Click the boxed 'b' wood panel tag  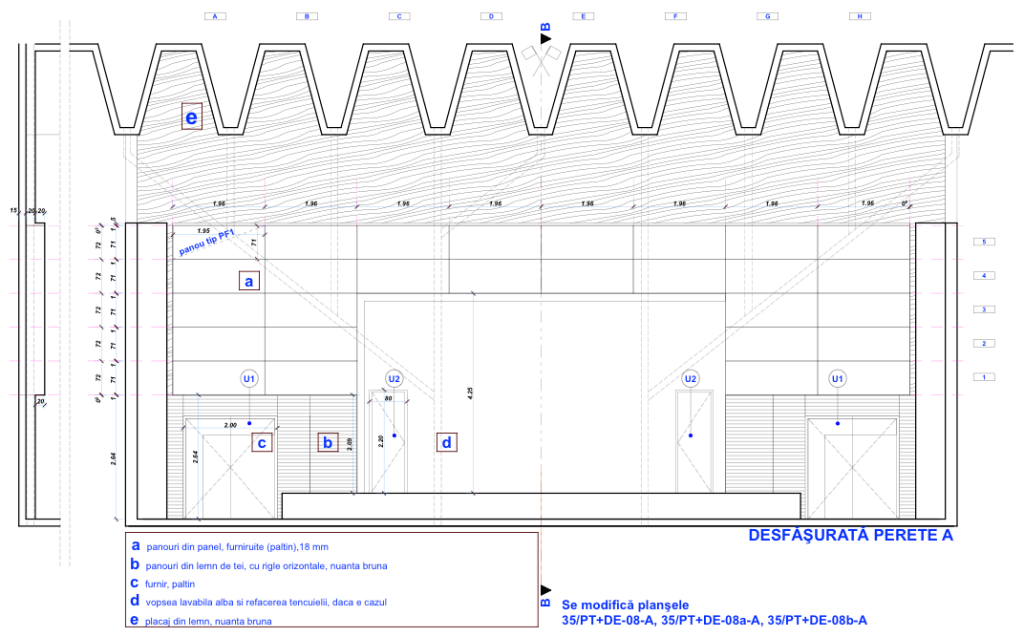[328, 442]
